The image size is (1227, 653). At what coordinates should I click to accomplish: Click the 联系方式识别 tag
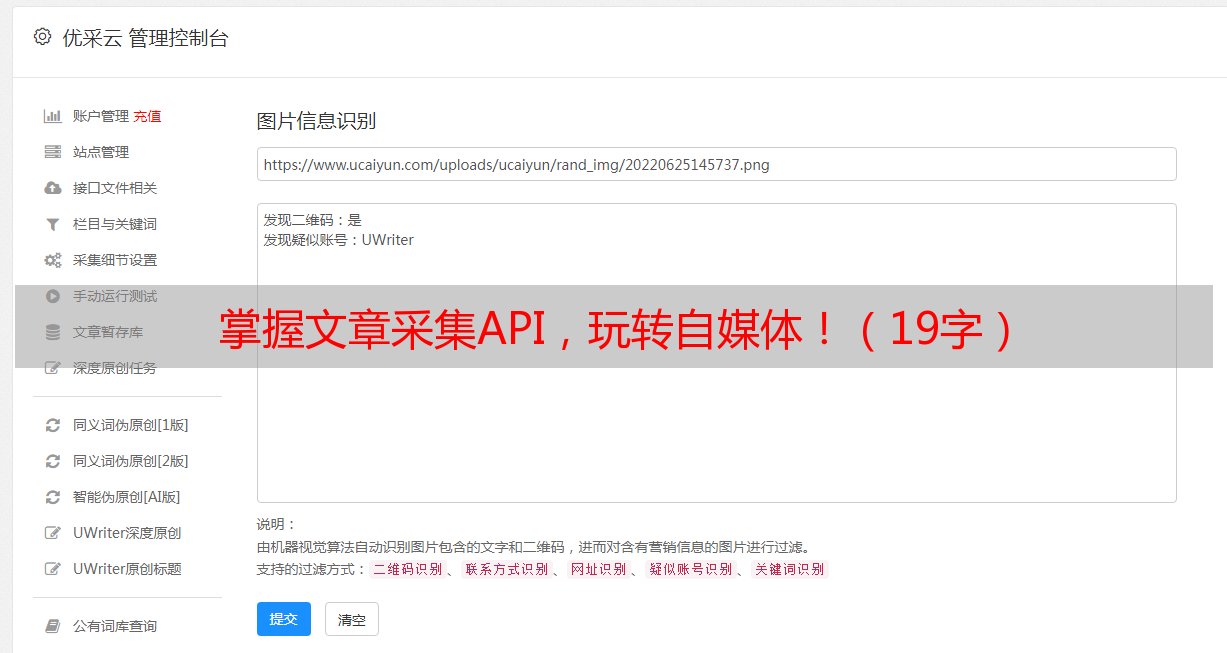[x=506, y=569]
